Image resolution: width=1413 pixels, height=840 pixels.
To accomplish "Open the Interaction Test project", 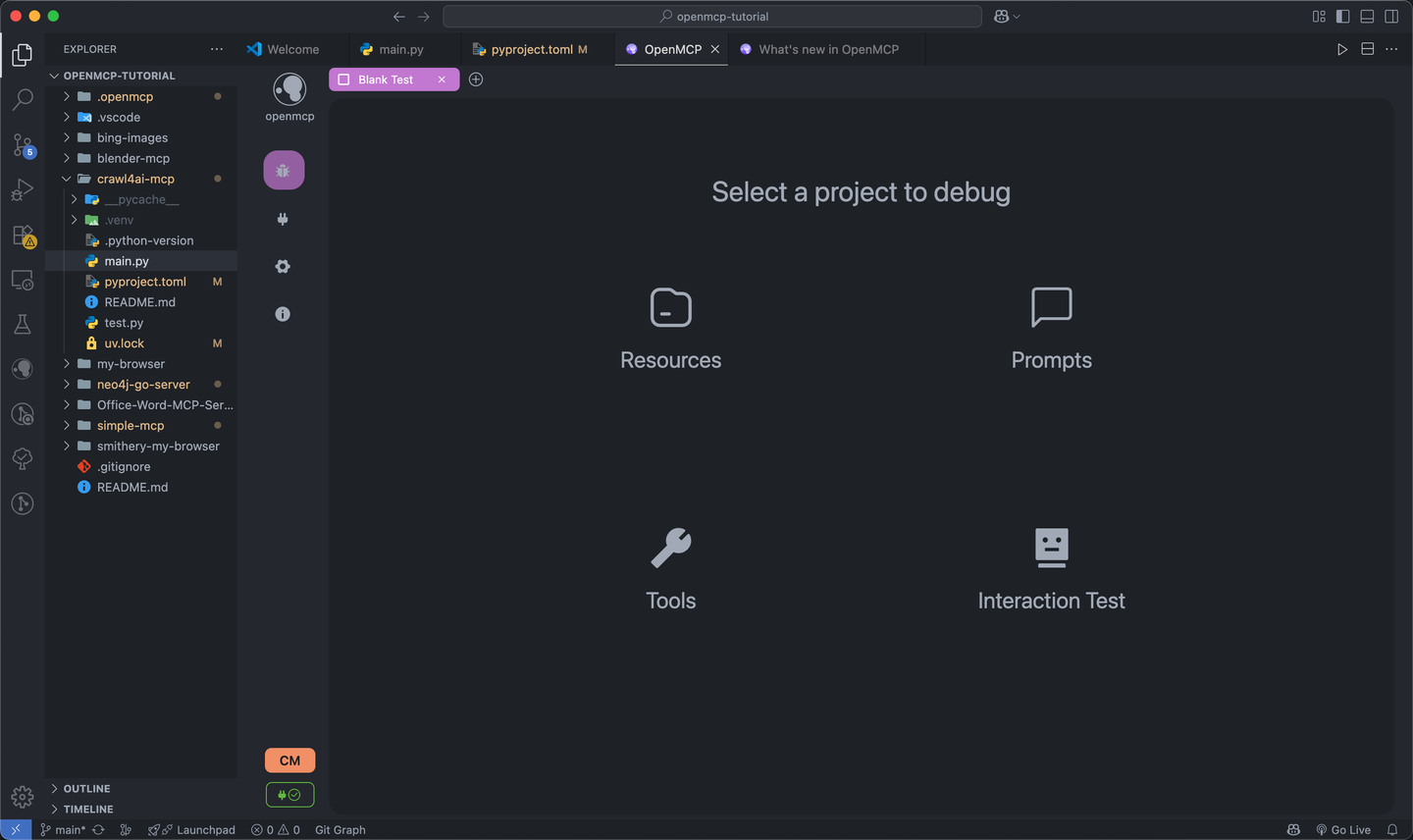I will click(x=1052, y=570).
